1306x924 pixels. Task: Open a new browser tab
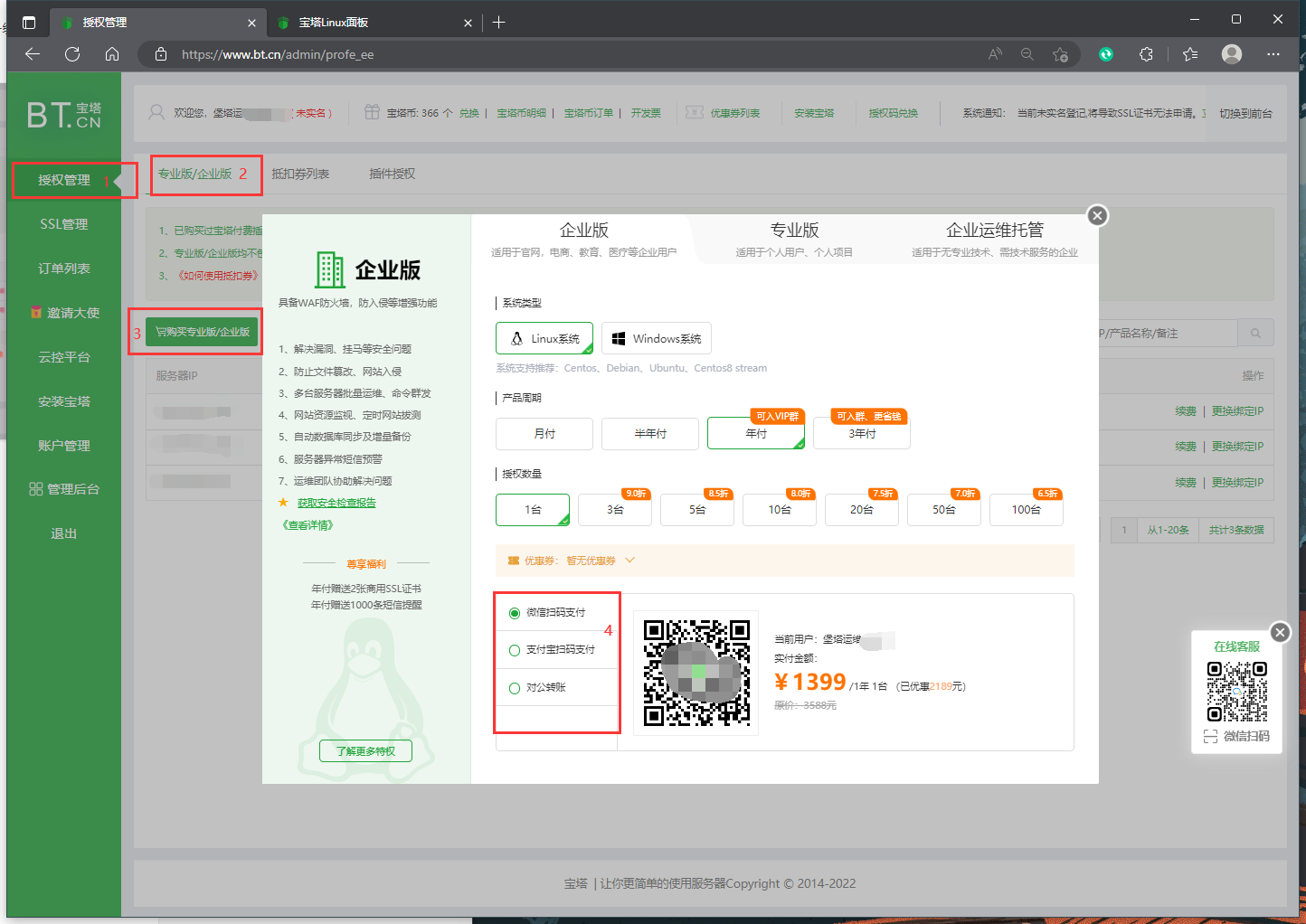tap(498, 23)
